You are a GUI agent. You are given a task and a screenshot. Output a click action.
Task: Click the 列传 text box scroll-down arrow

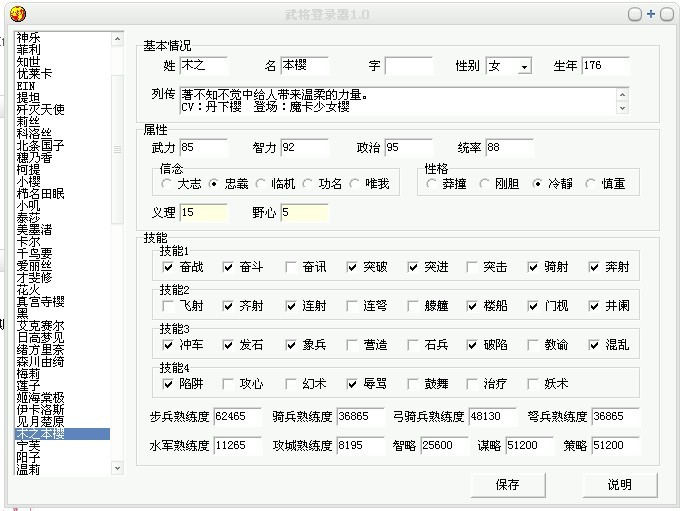point(621,107)
